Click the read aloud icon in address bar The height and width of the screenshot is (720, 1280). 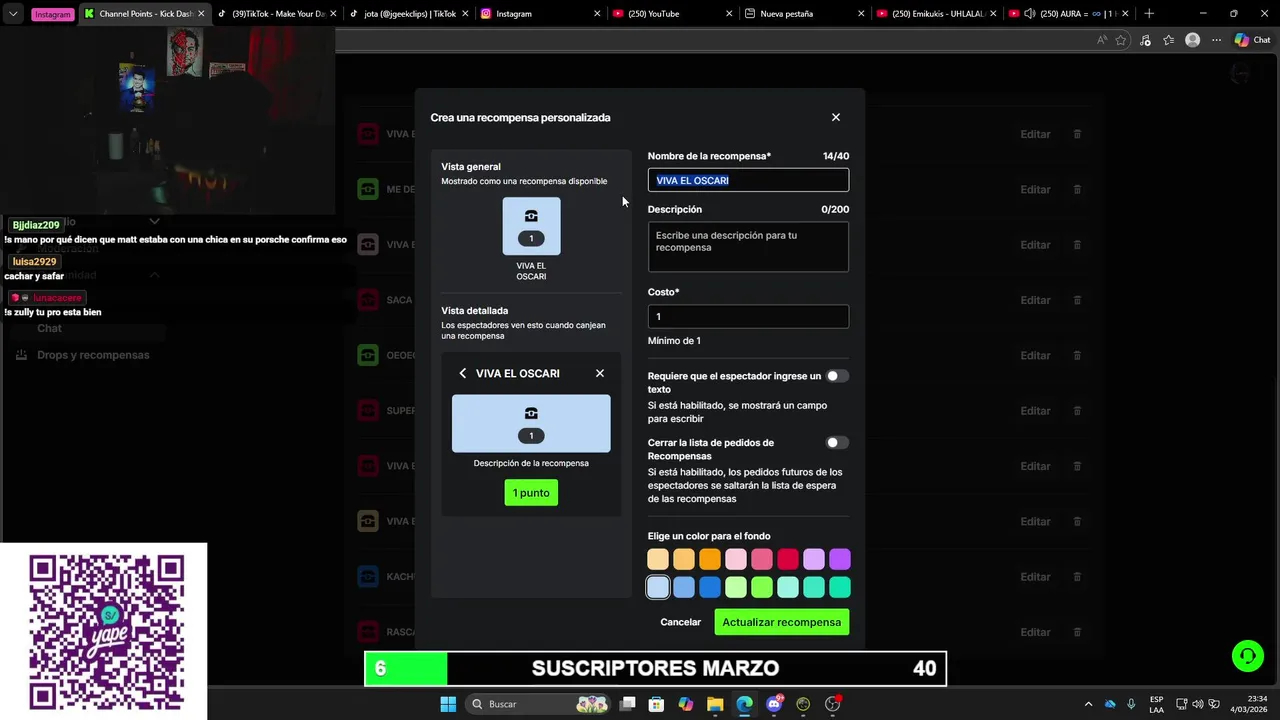(x=1102, y=40)
